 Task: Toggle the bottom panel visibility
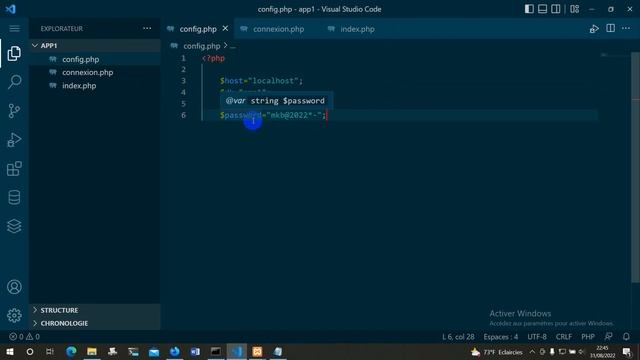coord(542,9)
